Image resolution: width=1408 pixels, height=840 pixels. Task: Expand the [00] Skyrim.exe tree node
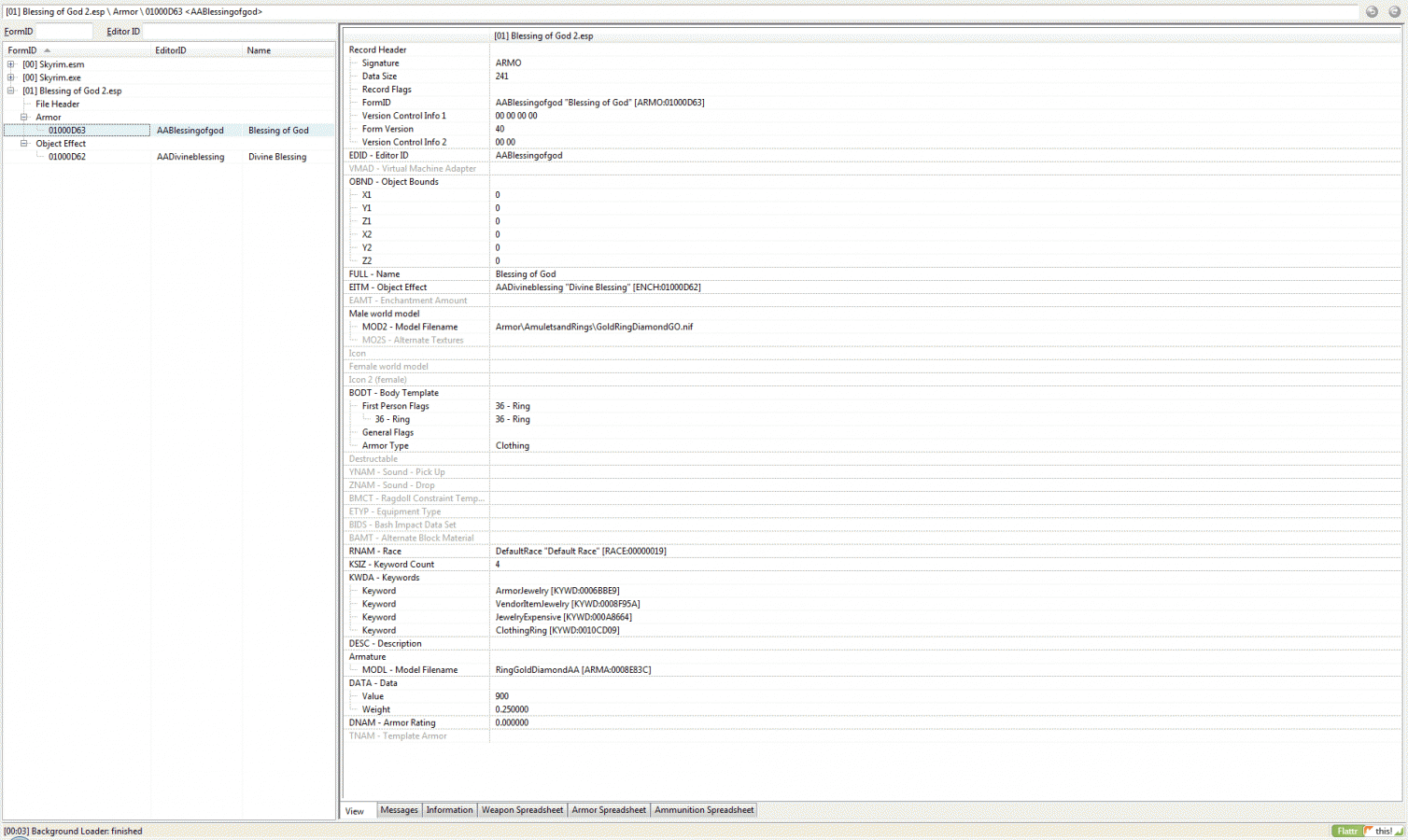(11, 77)
